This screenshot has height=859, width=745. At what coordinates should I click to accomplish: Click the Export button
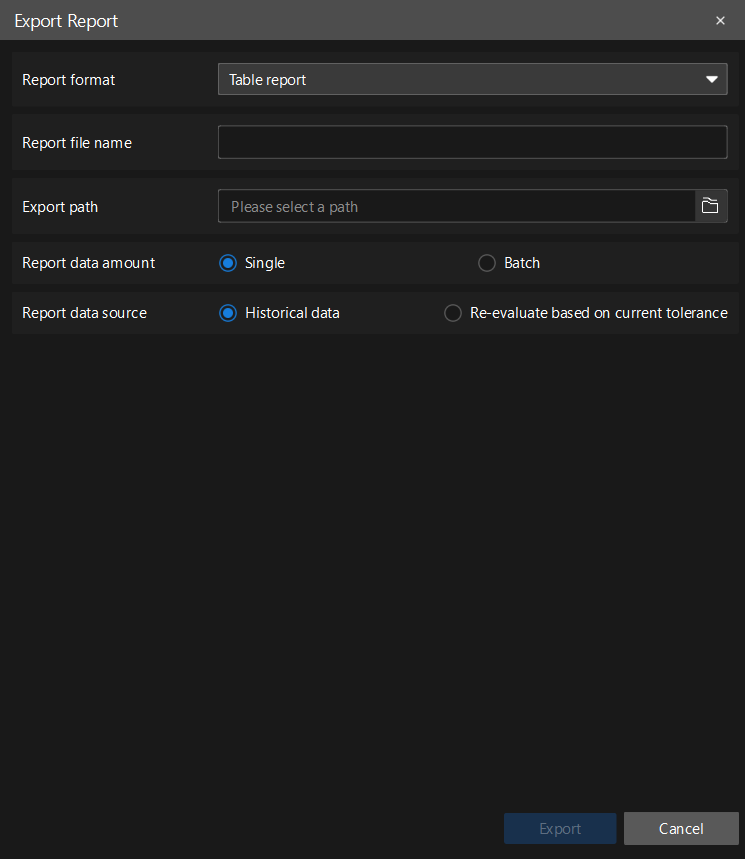point(559,828)
